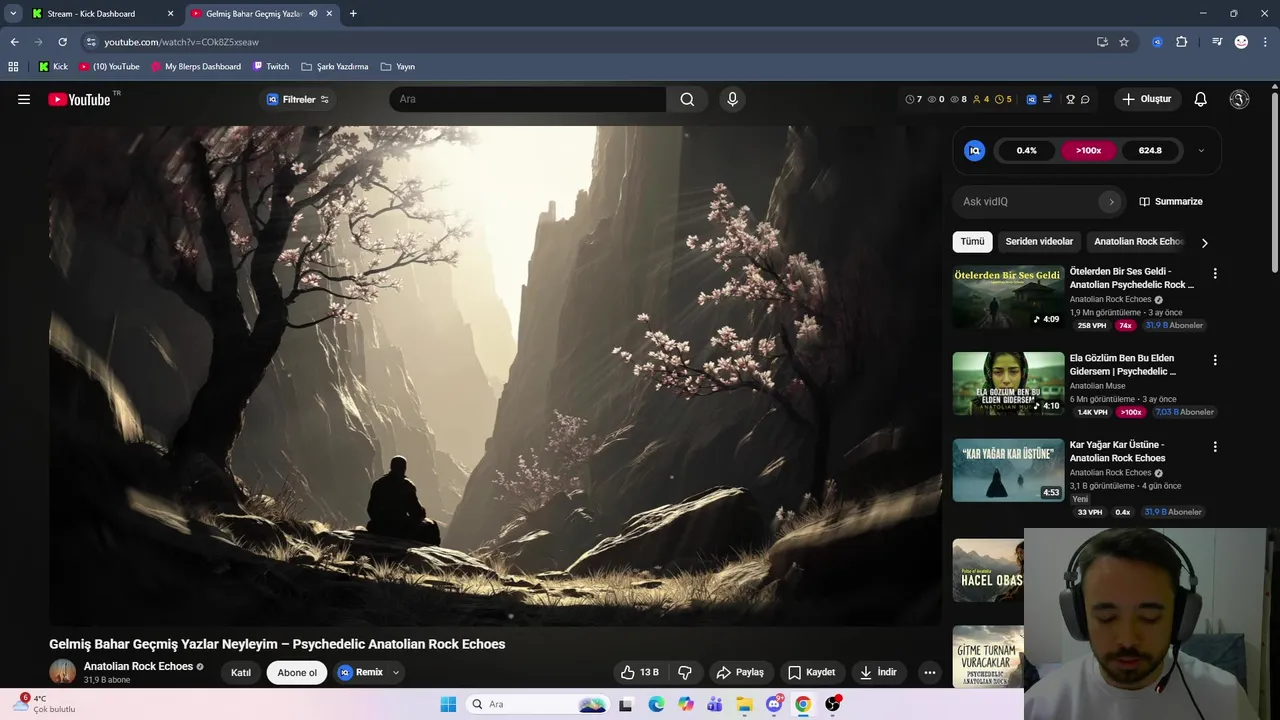The height and width of the screenshot is (720, 1280).
Task: Open Microsoft Edge from taskbar
Action: pos(656,704)
